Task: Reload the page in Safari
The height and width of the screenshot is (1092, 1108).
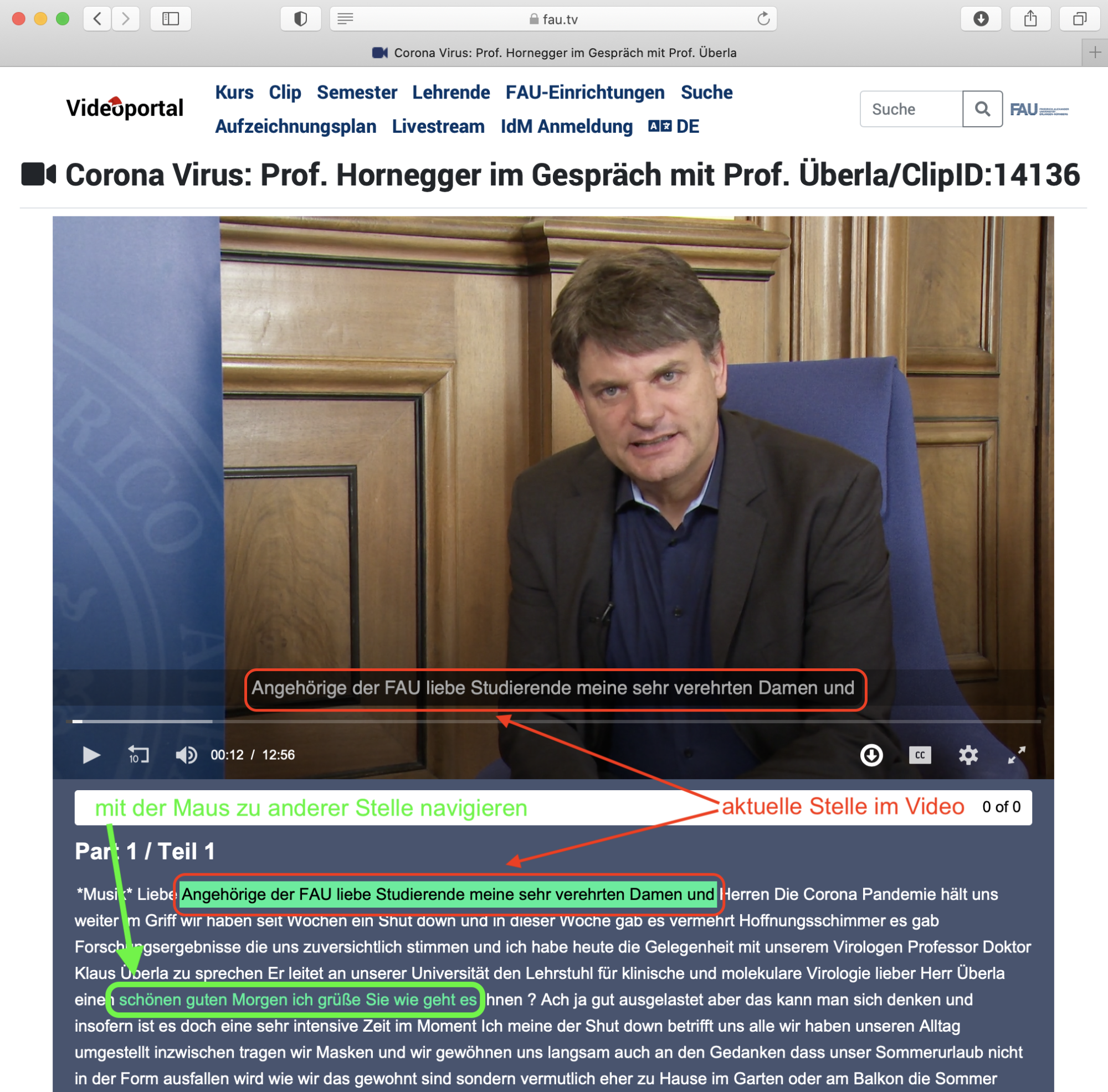Action: coord(763,19)
